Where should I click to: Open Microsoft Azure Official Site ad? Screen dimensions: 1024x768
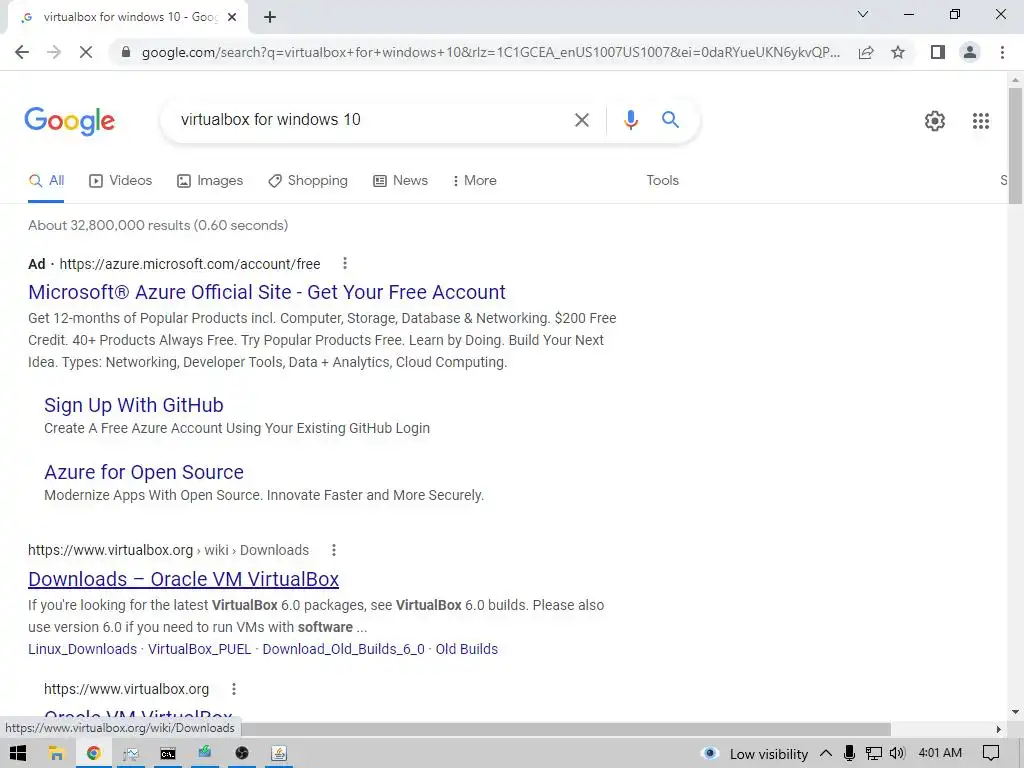point(266,292)
